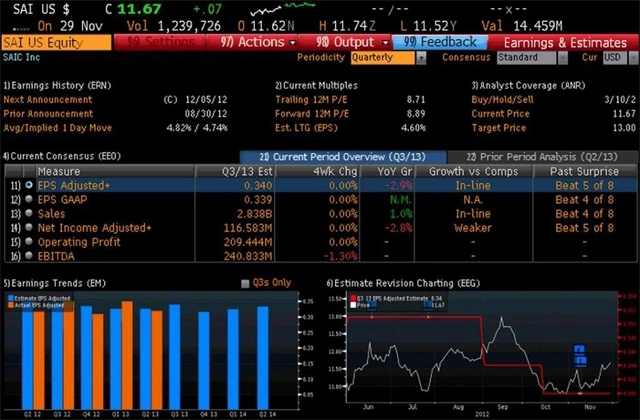The height and width of the screenshot is (420, 640).
Task: Open the Cur USD currency dropdown
Action: pyautogui.click(x=617, y=58)
